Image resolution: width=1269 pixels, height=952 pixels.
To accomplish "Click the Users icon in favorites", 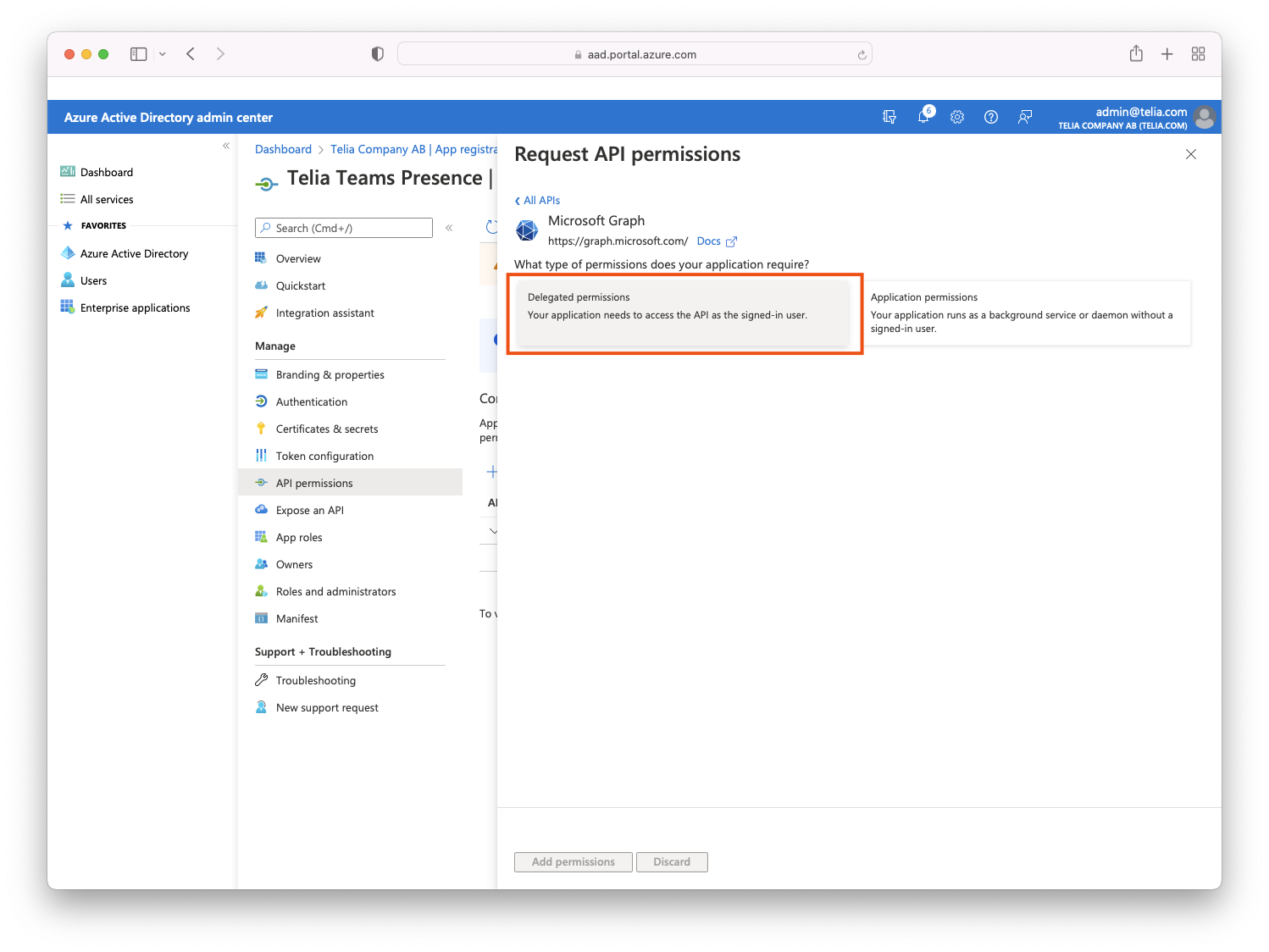I will pyautogui.click(x=68, y=280).
